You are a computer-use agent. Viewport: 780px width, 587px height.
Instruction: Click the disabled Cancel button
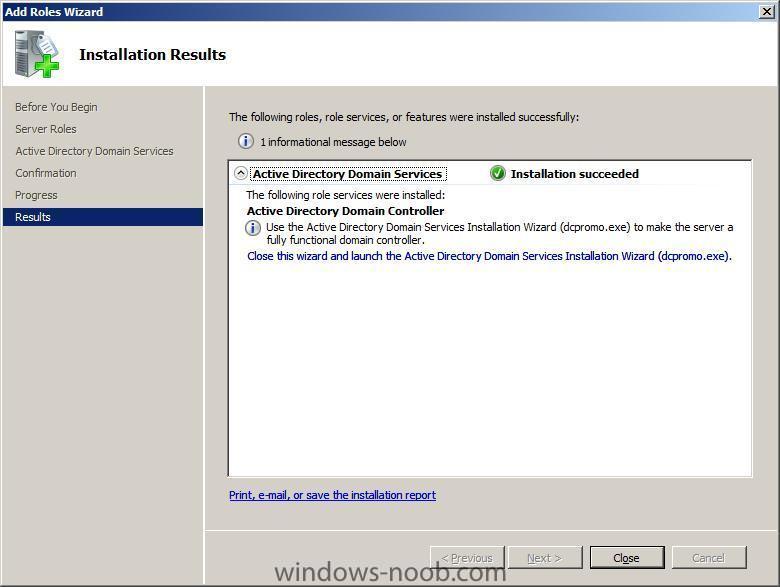[709, 558]
